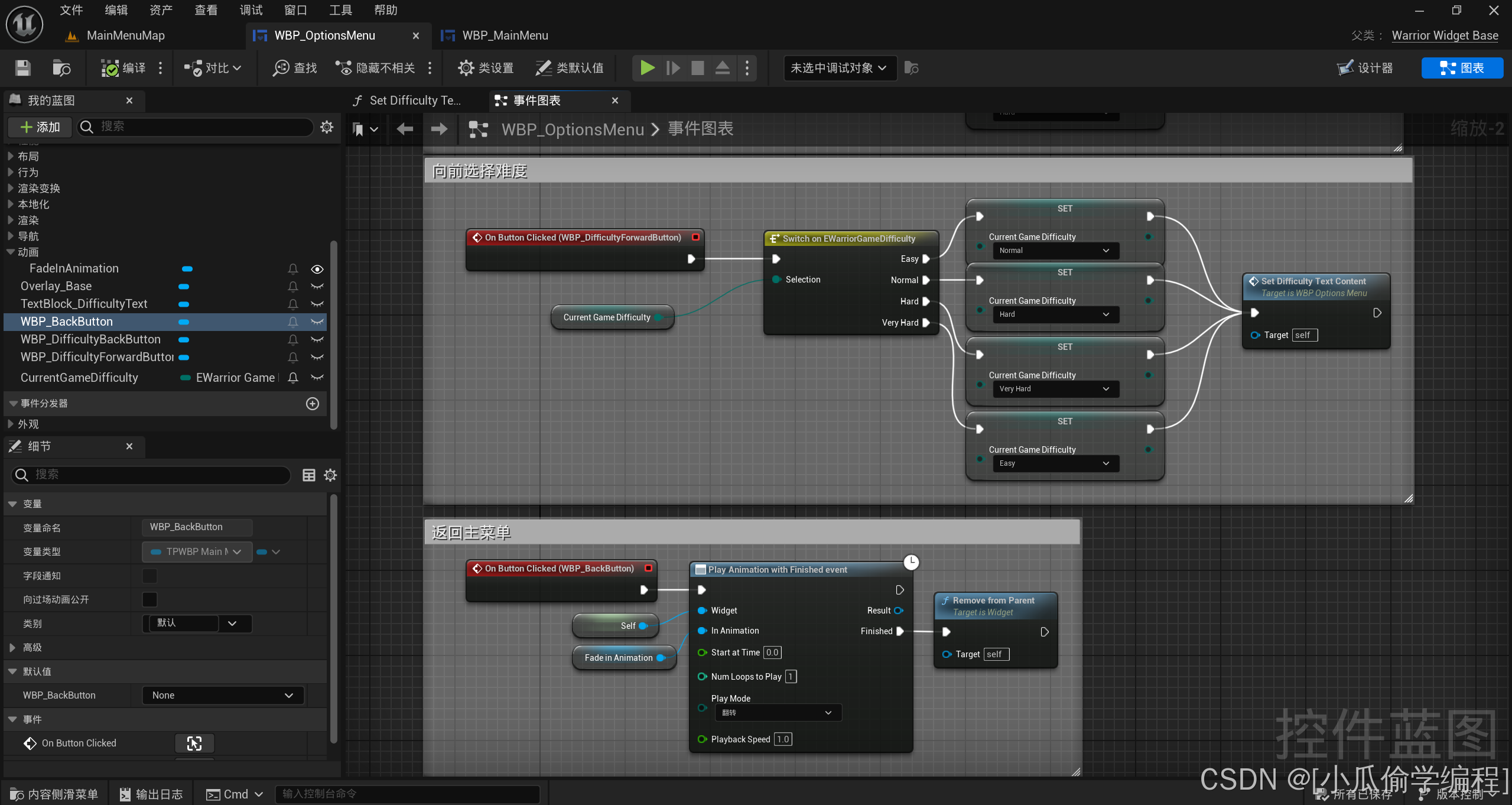Click add event dispatcher plus icon
The height and width of the screenshot is (805, 1512).
[313, 404]
